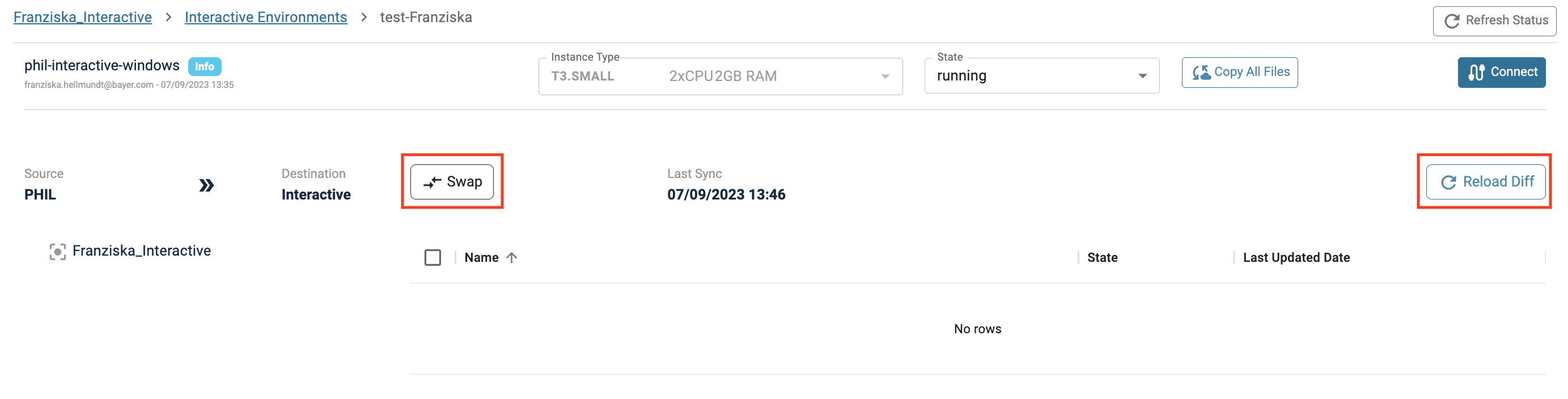
Task: Sort table by Name column header
Action: click(x=481, y=257)
